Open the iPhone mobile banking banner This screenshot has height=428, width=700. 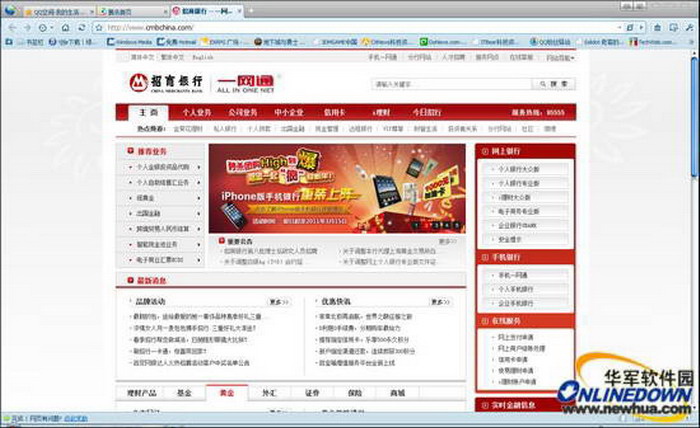coord(337,188)
